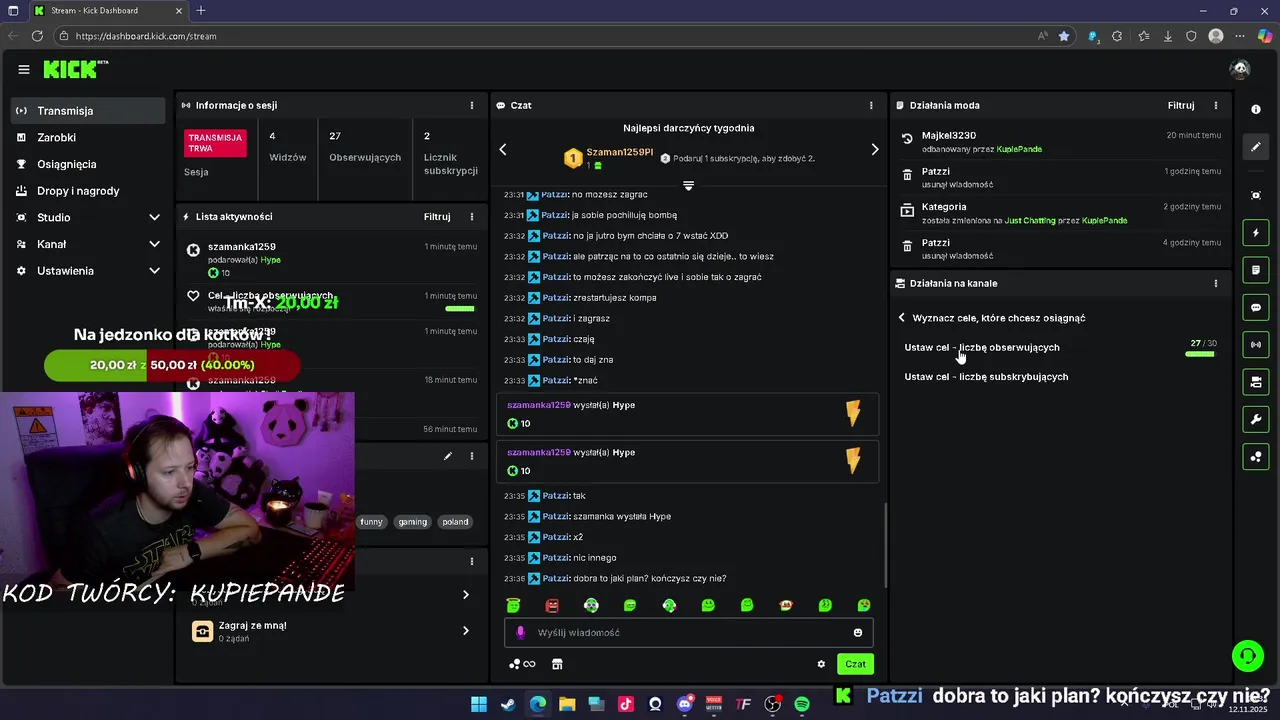Click the funny tag chip

[x=372, y=522]
